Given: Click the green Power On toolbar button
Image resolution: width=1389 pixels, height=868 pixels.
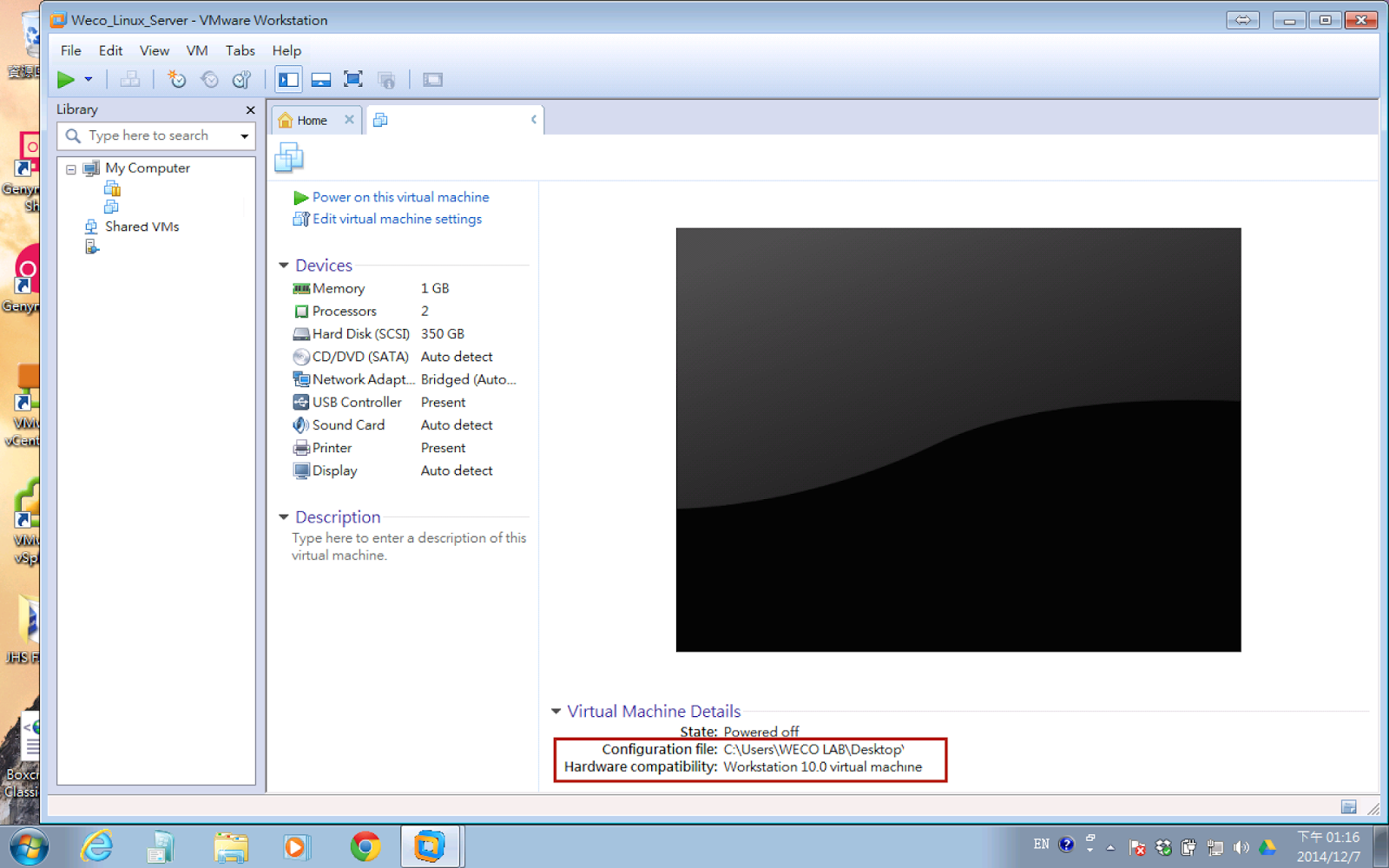Looking at the screenshot, I should tap(66, 80).
